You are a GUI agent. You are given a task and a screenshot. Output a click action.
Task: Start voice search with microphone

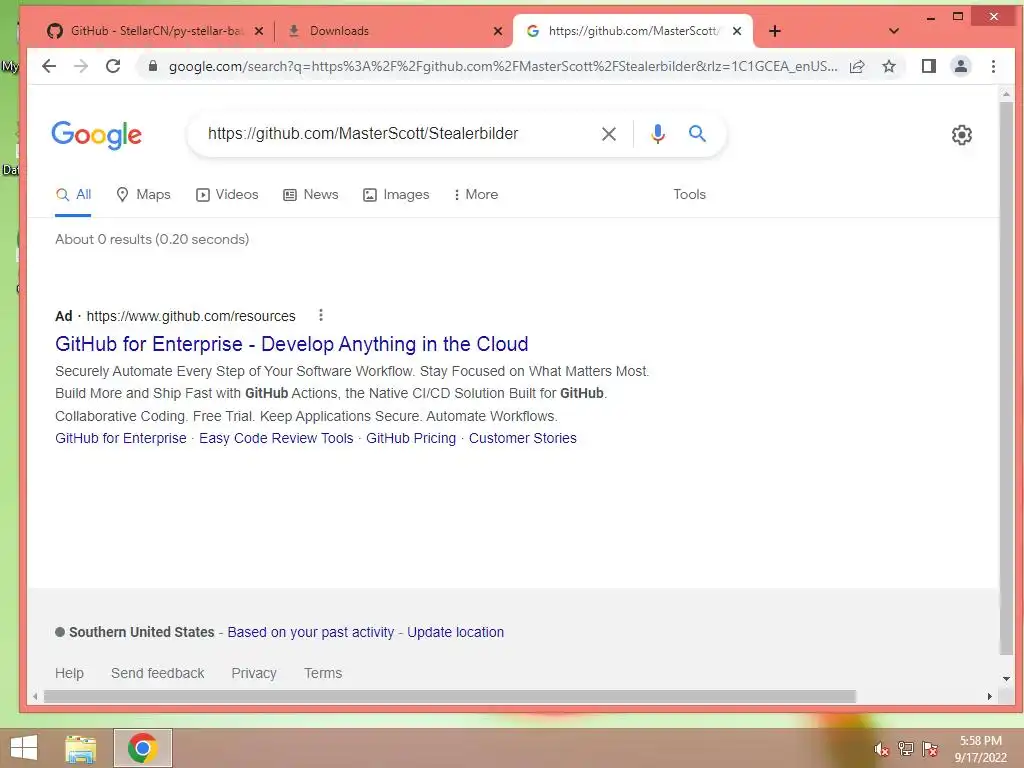(x=658, y=134)
